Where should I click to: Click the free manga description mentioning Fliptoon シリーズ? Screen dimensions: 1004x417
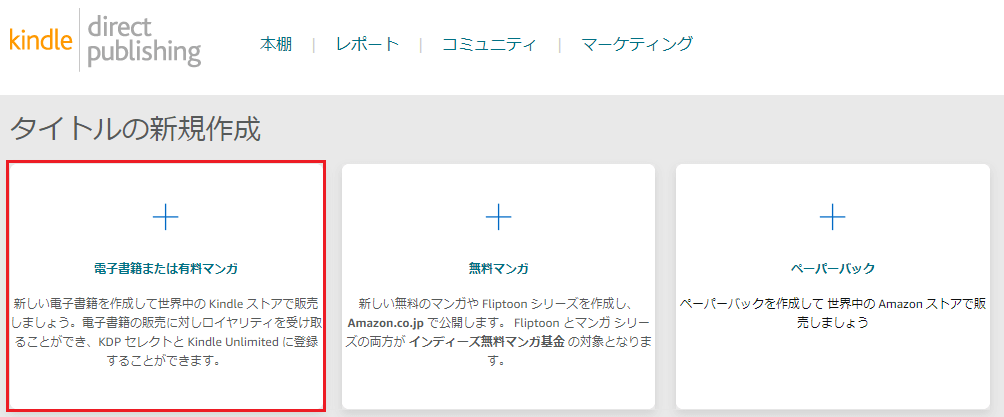[x=499, y=332]
